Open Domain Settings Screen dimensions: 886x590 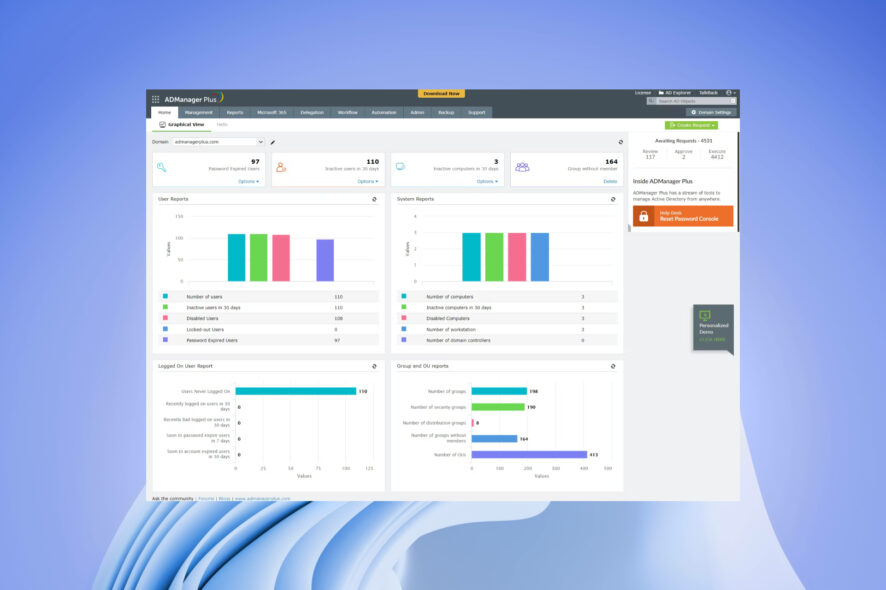pyautogui.click(x=711, y=112)
